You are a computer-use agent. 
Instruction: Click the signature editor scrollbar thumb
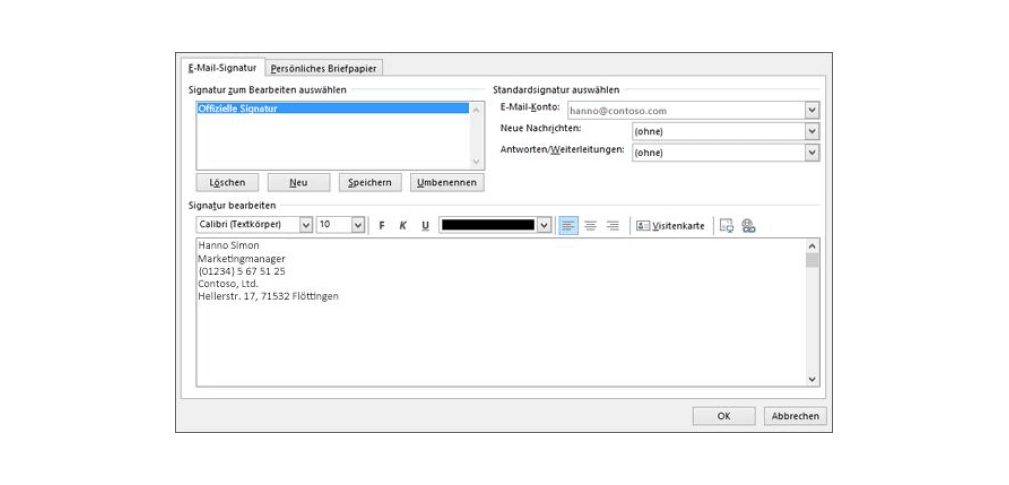tap(812, 261)
